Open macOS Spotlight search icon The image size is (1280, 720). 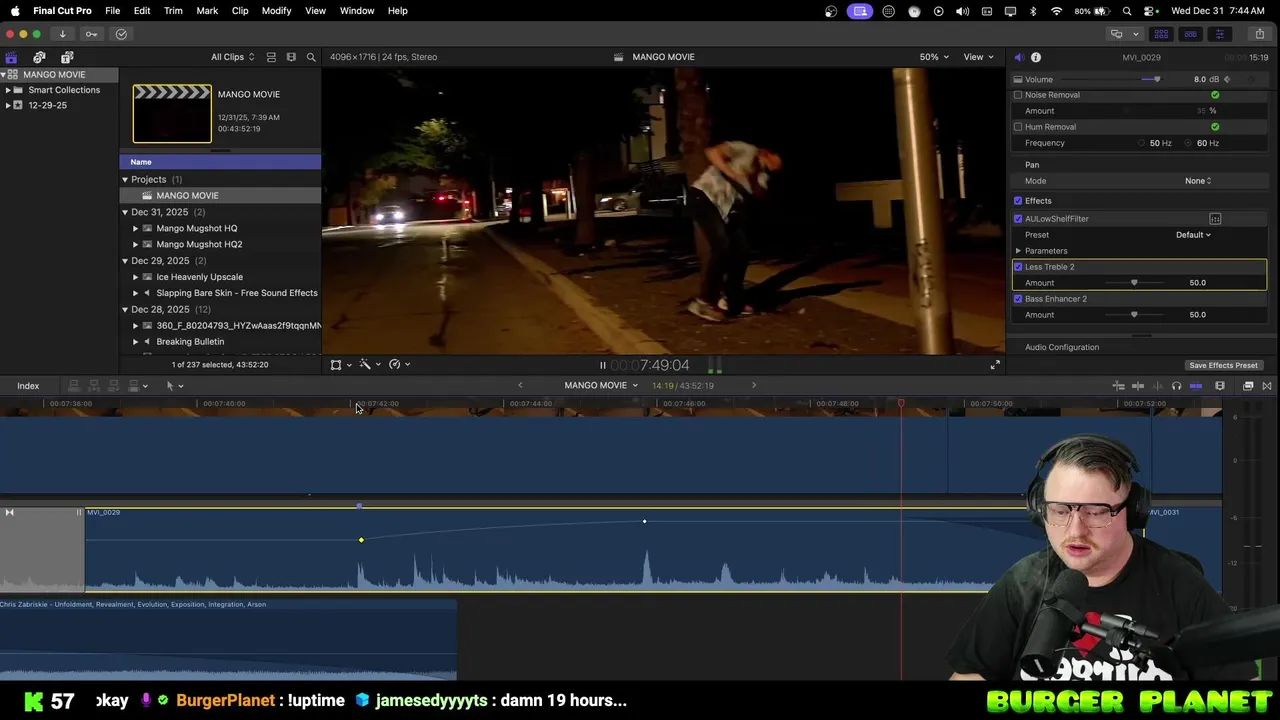(1127, 10)
